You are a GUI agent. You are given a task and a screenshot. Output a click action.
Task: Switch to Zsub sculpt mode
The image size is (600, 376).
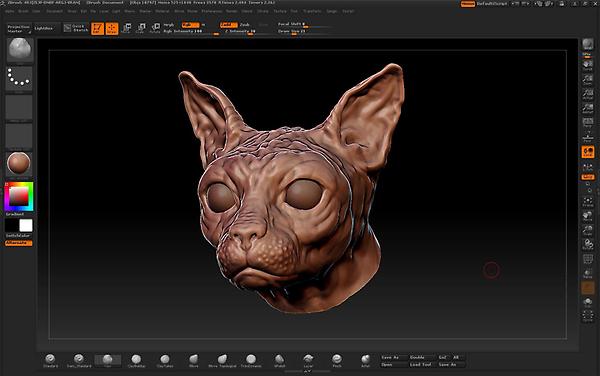[x=245, y=25]
